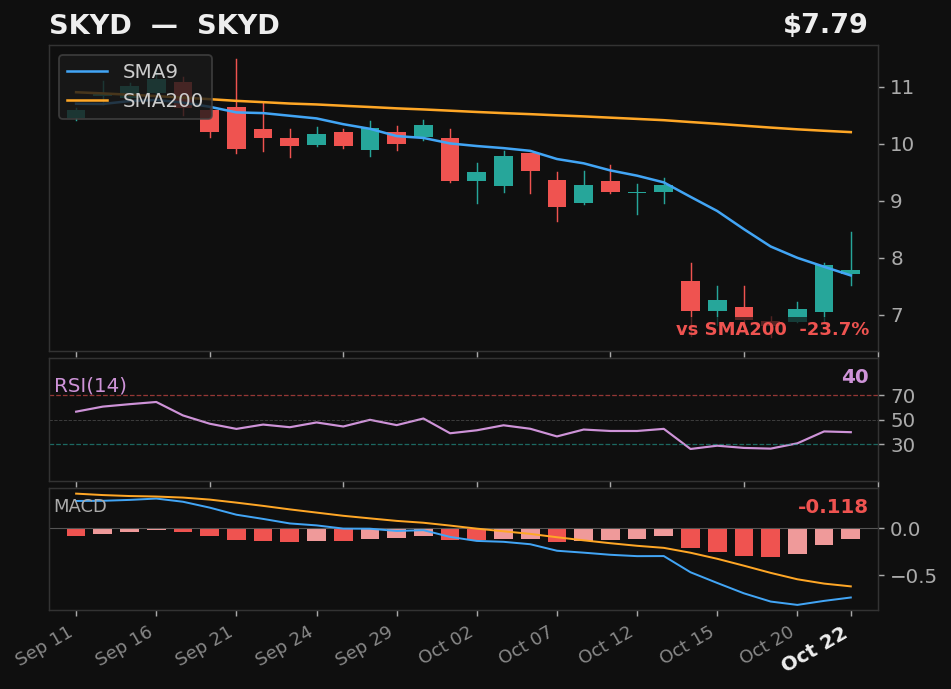Click the SKYD — SKYD chart title

click(164, 25)
